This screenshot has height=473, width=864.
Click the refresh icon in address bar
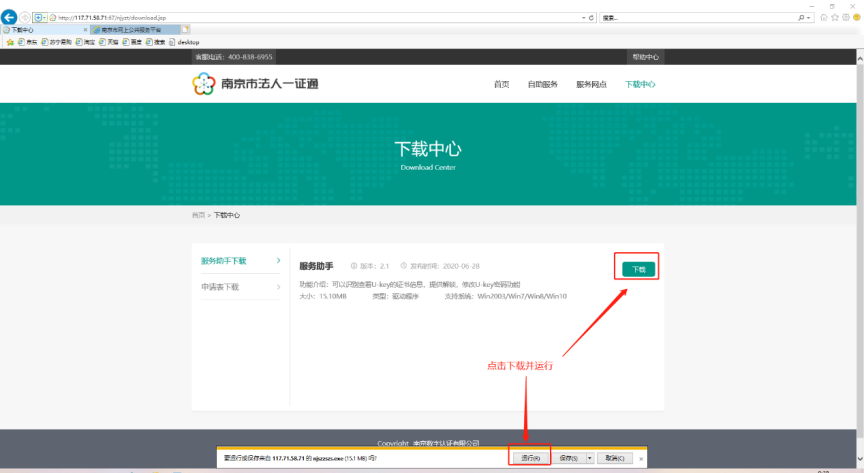click(x=593, y=18)
